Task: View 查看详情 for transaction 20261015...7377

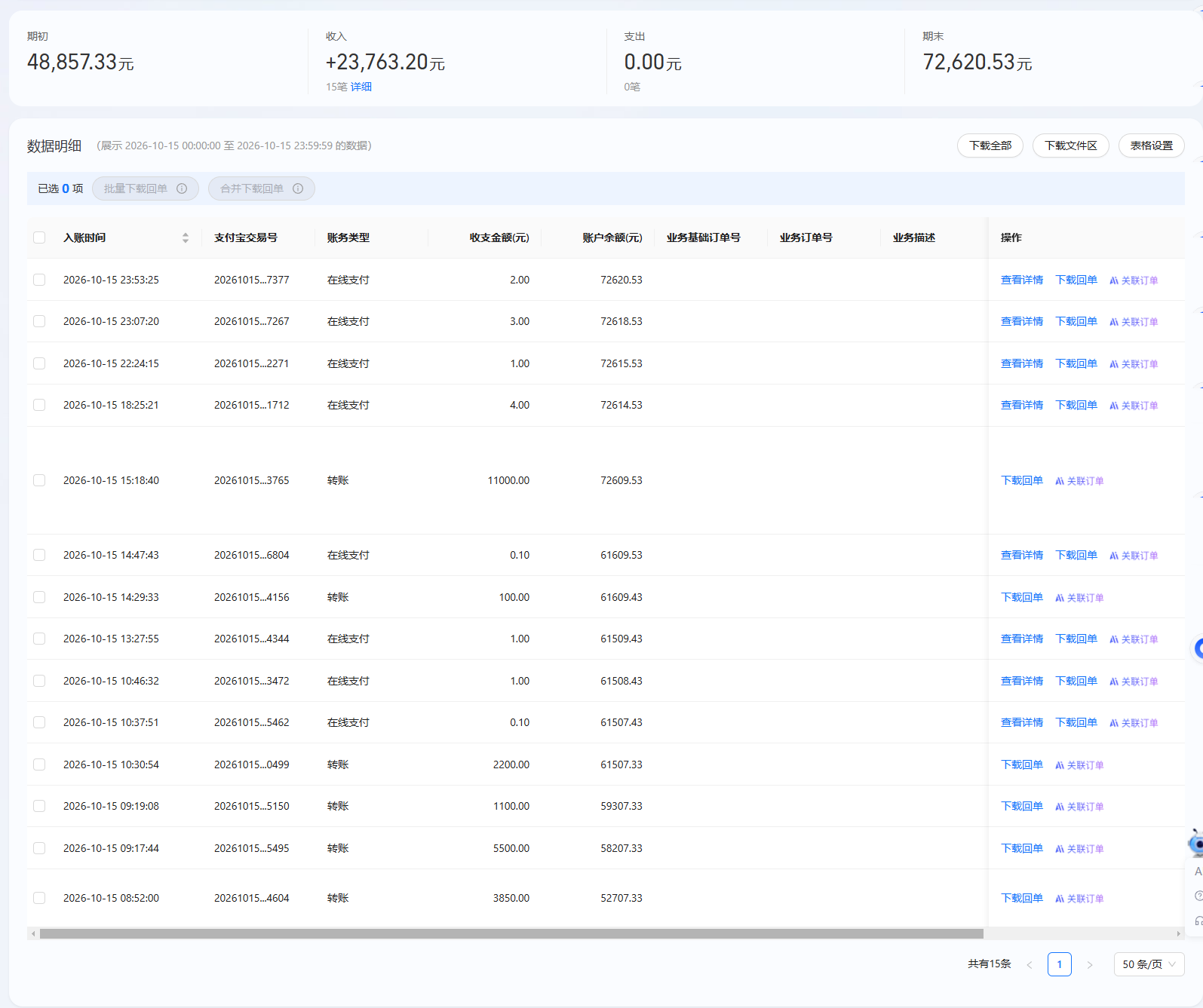Action: [x=1022, y=280]
